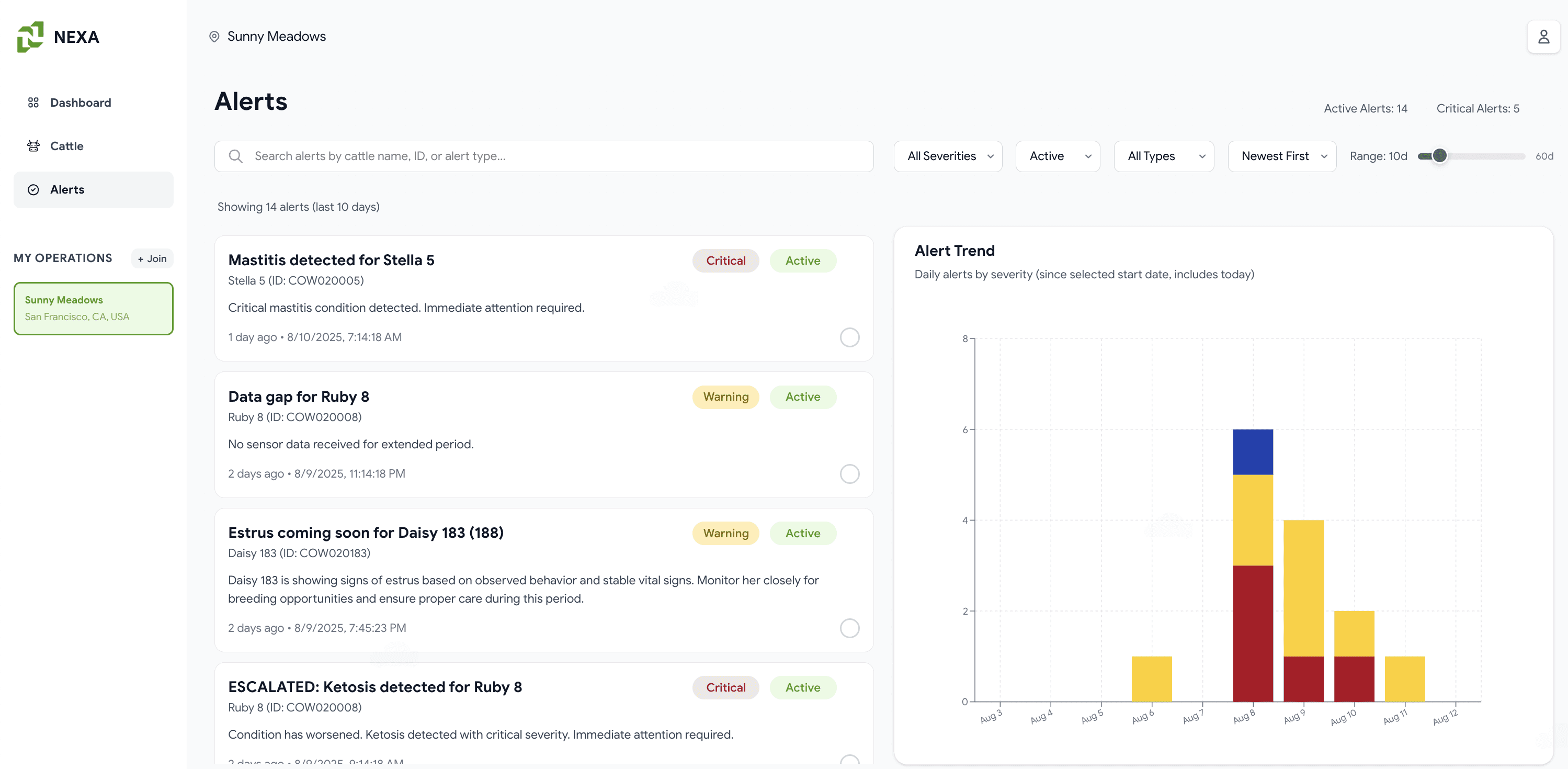Screen dimensions: 1568x769
Task: Select the Sunny Meadows operation card
Action: (x=93, y=308)
